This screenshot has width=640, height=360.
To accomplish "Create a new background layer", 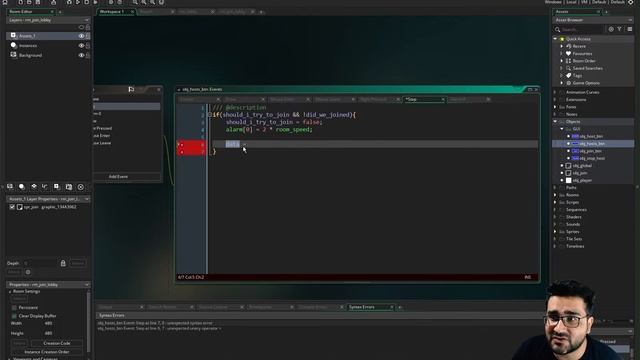I will 10,187.
